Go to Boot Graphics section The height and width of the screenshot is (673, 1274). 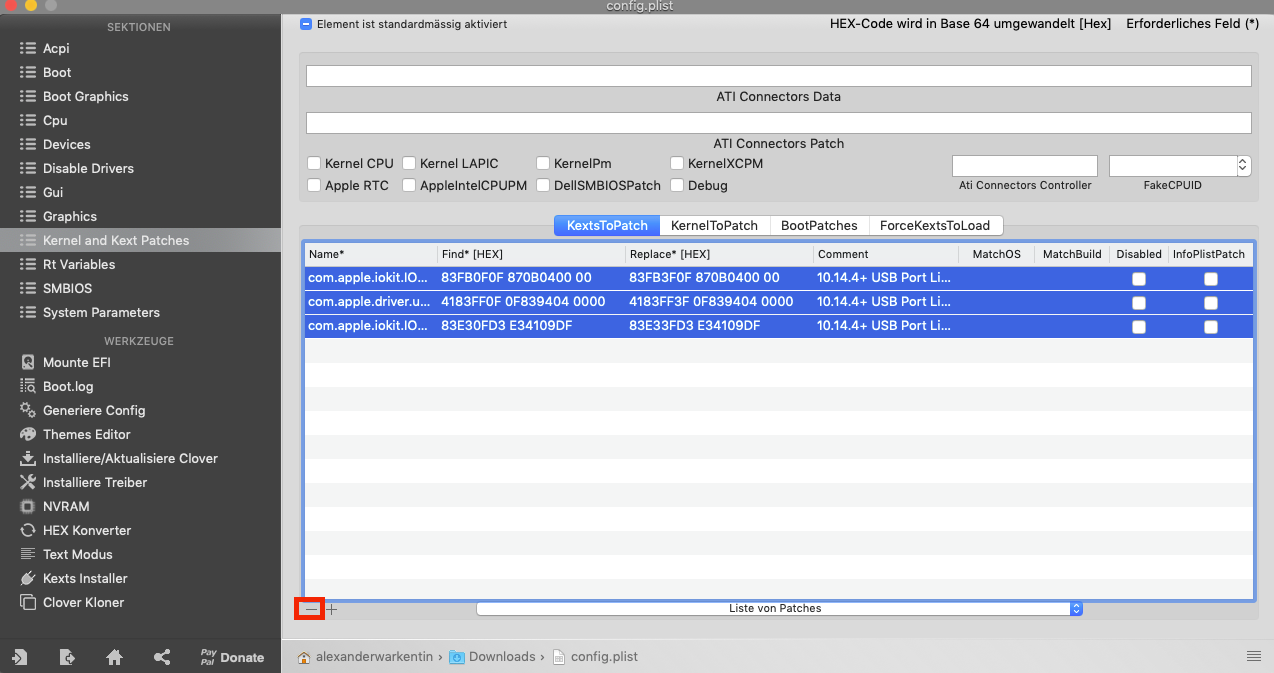[85, 96]
